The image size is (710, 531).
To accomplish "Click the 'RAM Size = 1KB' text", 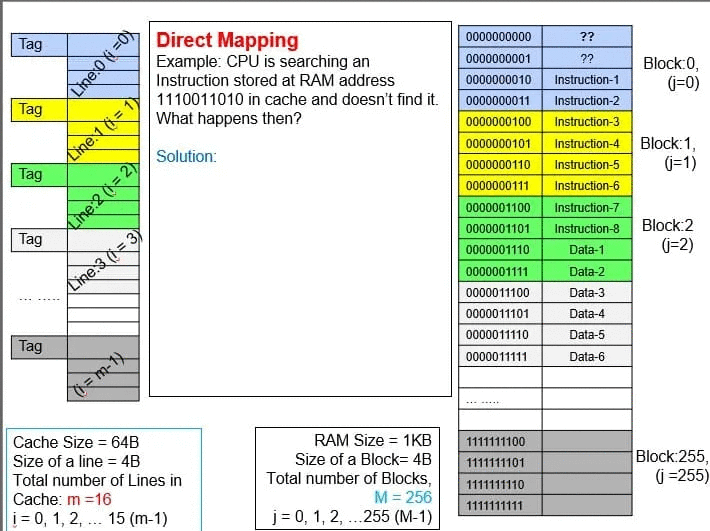I will [373, 440].
